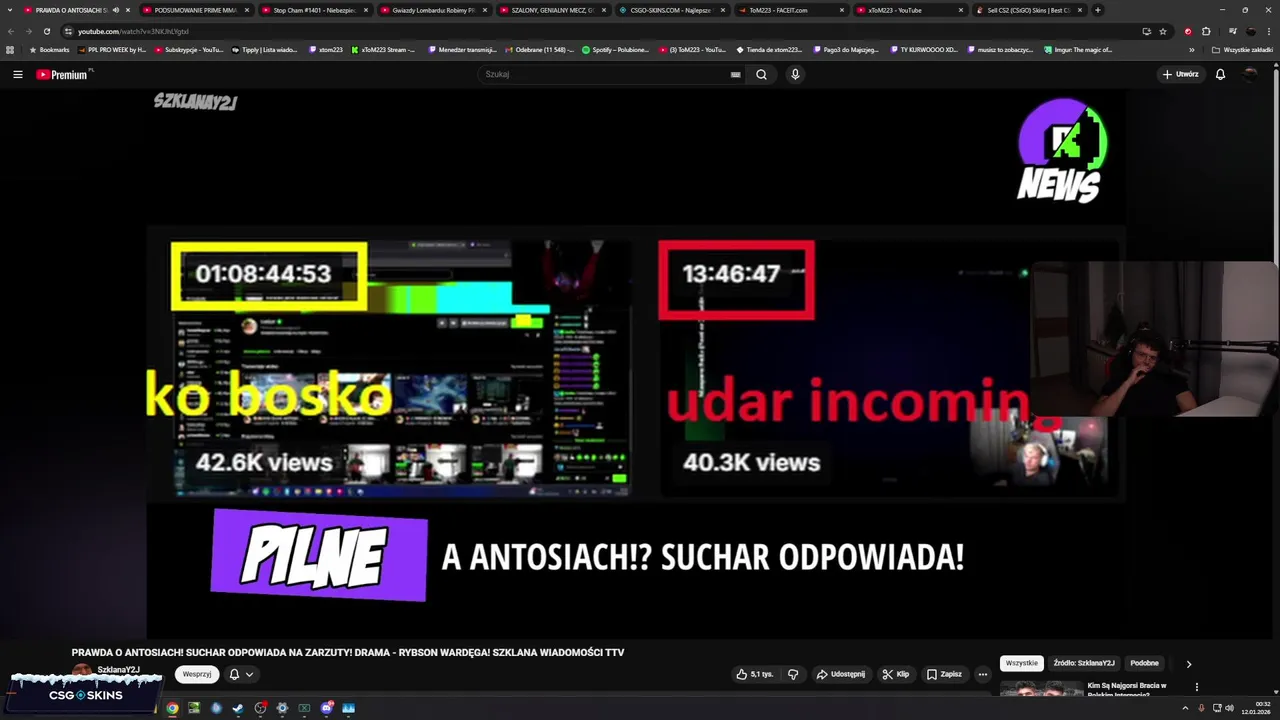Switch to the PODSUMOWANIE PRIME MMA browser tab
The width and height of the screenshot is (1280, 720).
pyautogui.click(x=195, y=10)
